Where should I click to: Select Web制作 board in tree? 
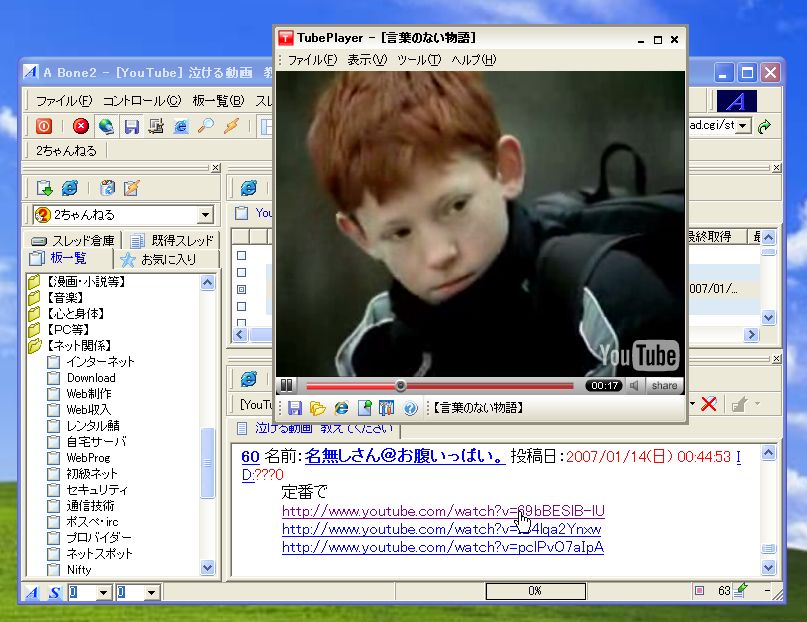pos(89,394)
